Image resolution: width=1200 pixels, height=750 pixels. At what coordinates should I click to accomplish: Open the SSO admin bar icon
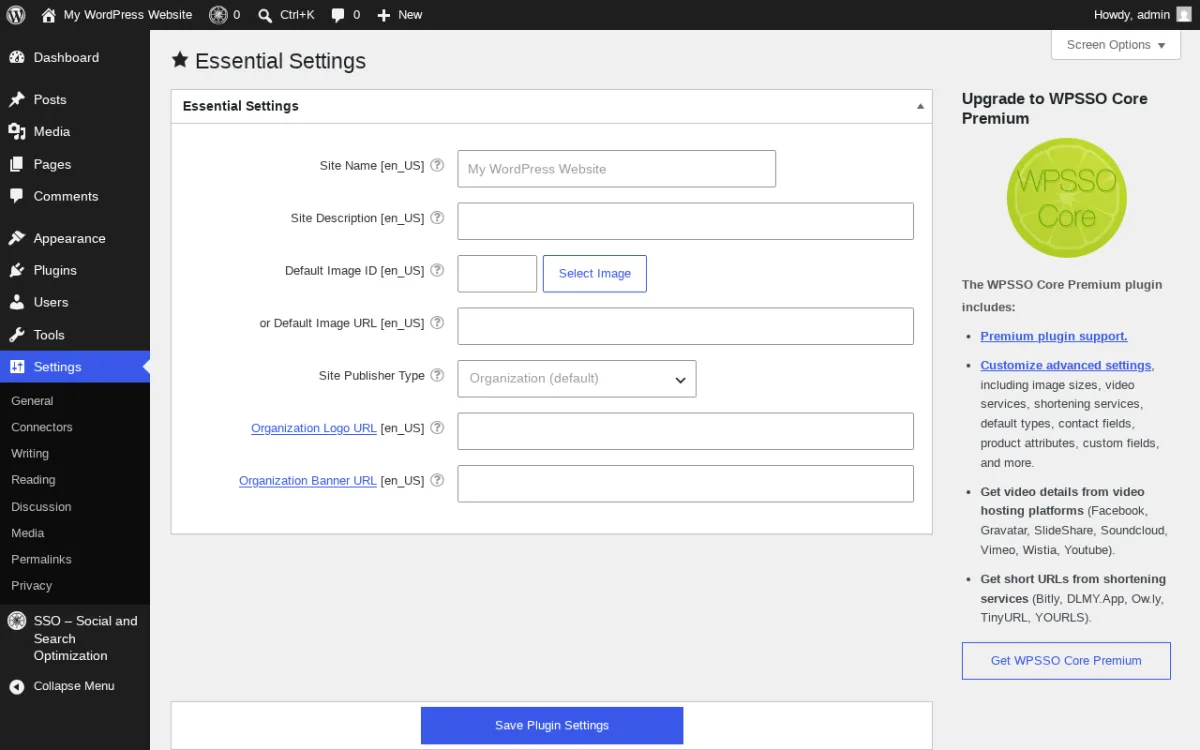[x=218, y=15]
